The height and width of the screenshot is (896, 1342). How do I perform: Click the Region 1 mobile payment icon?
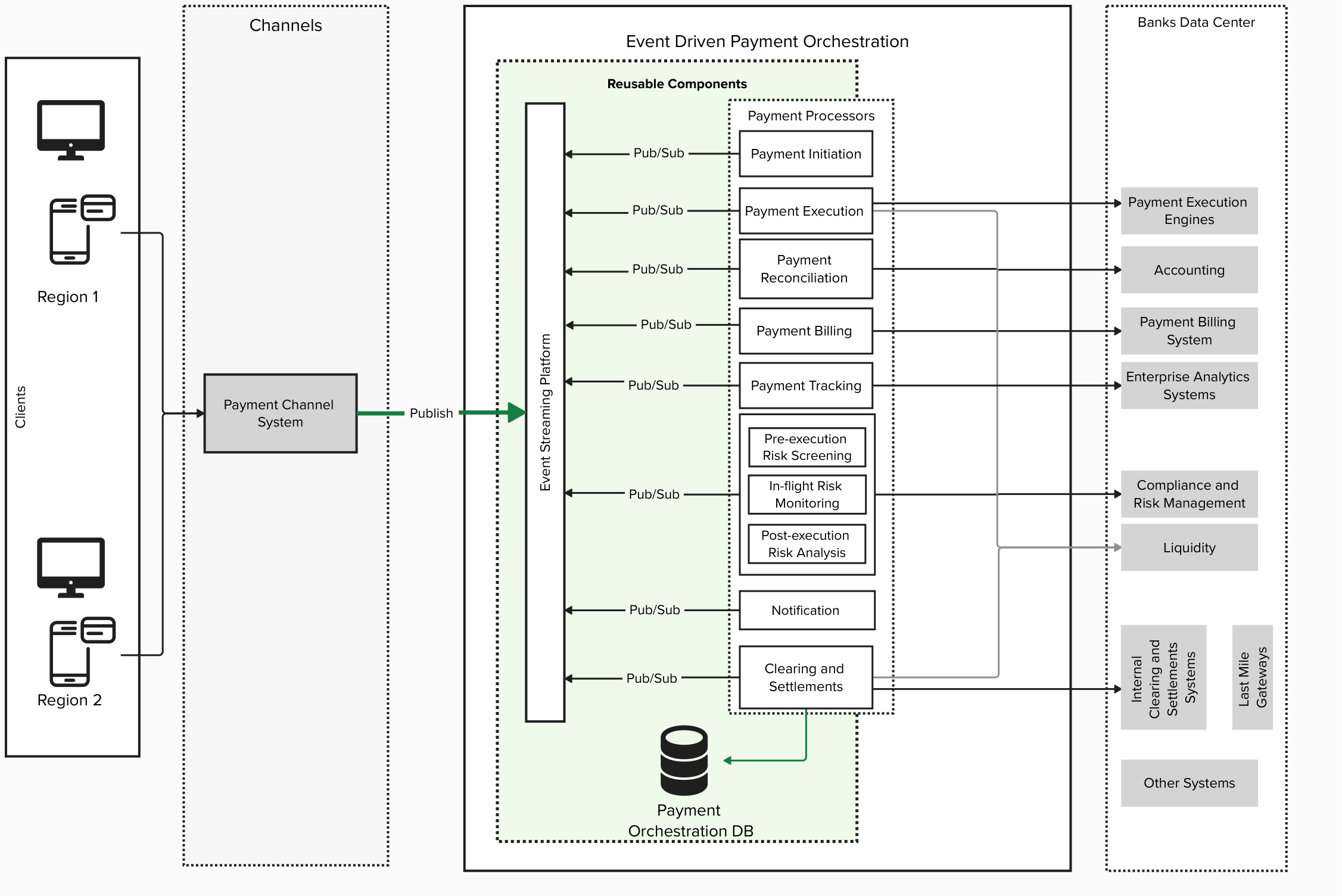(x=81, y=229)
